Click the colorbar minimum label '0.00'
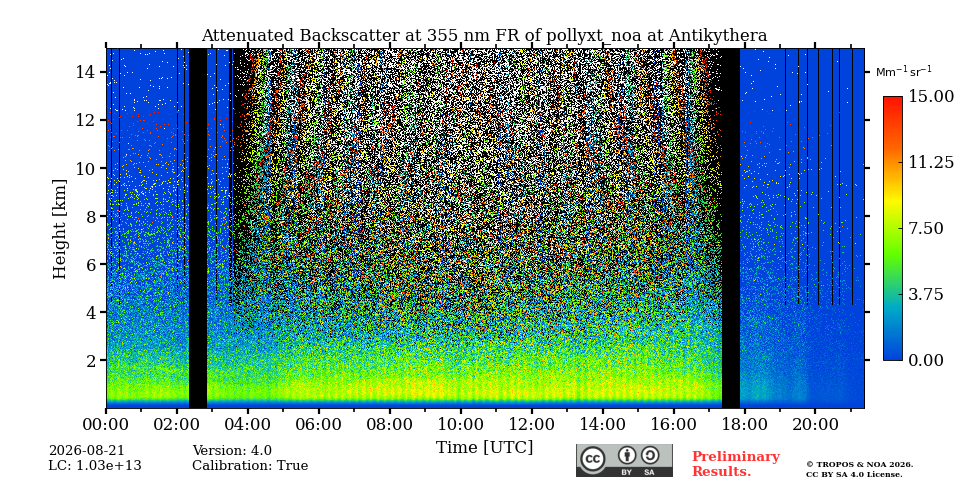Image resolution: width=960 pixels, height=480 pixels. click(926, 360)
